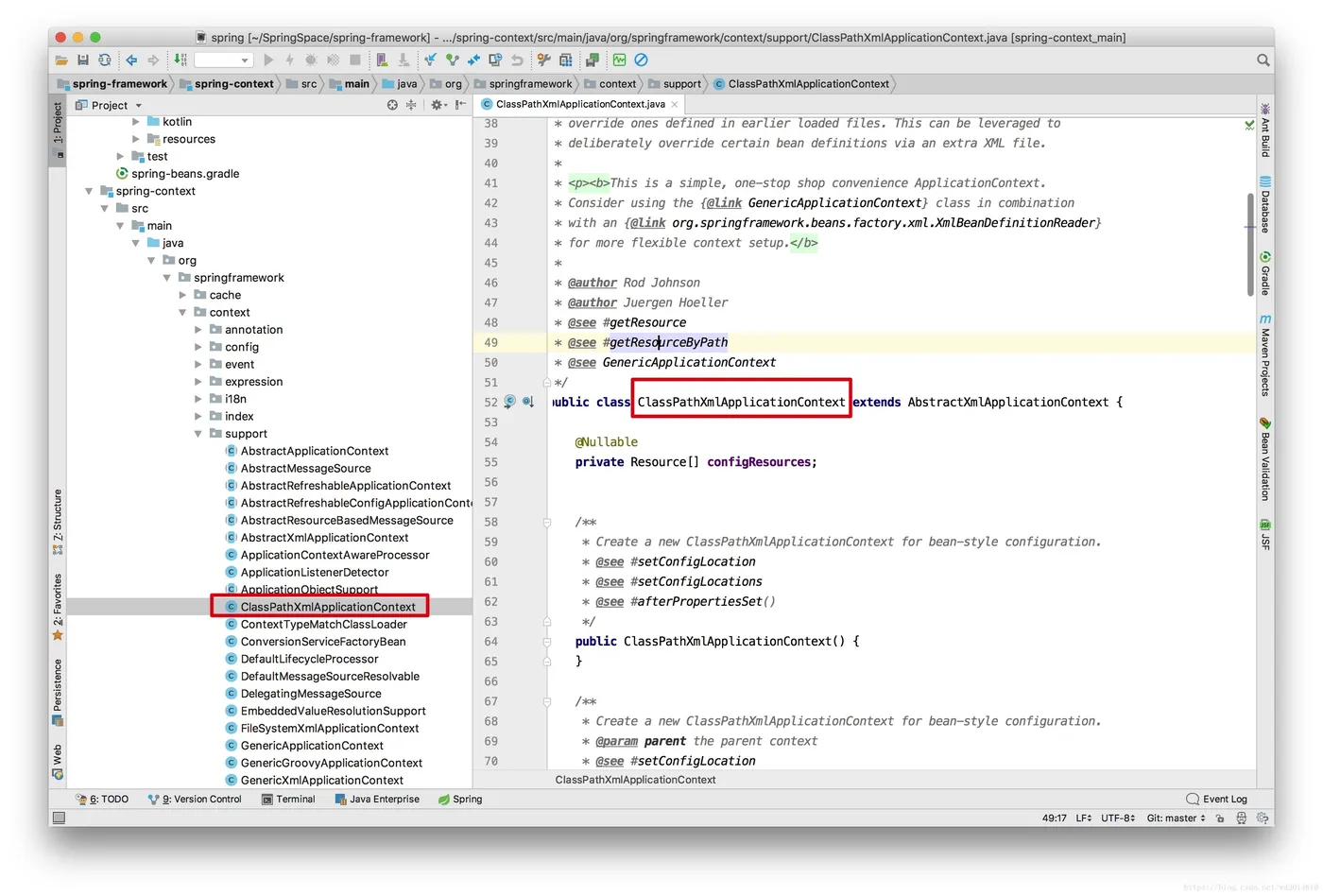Click the support breadcrumb in navigation bar
Screen dimensions: 1323x896
coord(675,84)
